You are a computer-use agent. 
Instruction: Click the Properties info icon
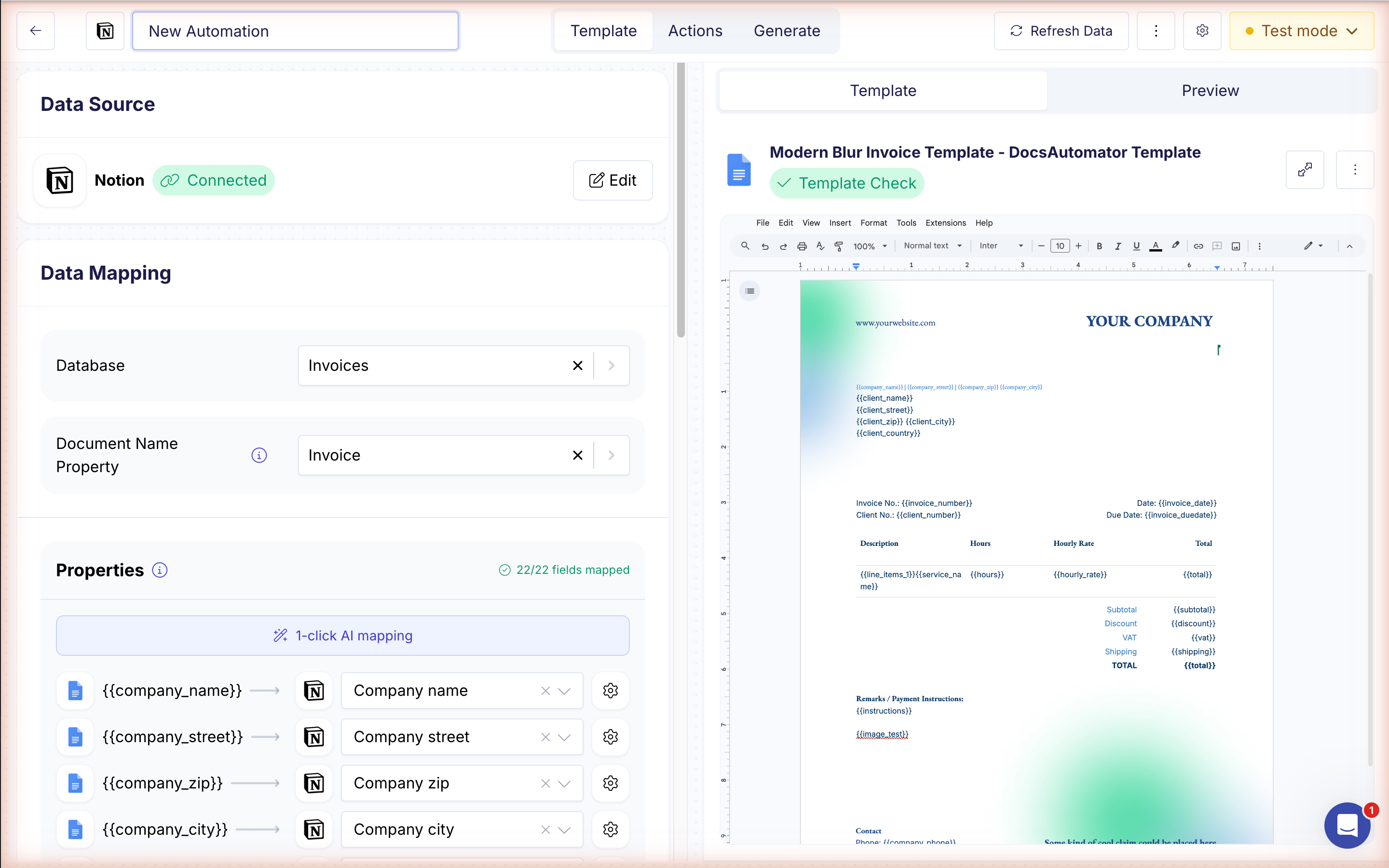pyautogui.click(x=160, y=570)
